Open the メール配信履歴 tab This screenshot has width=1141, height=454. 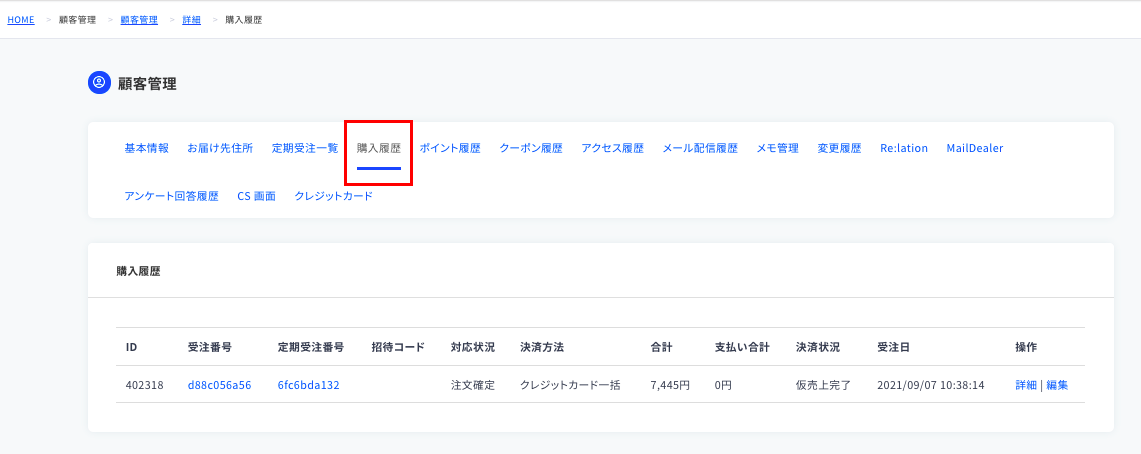[x=700, y=148]
